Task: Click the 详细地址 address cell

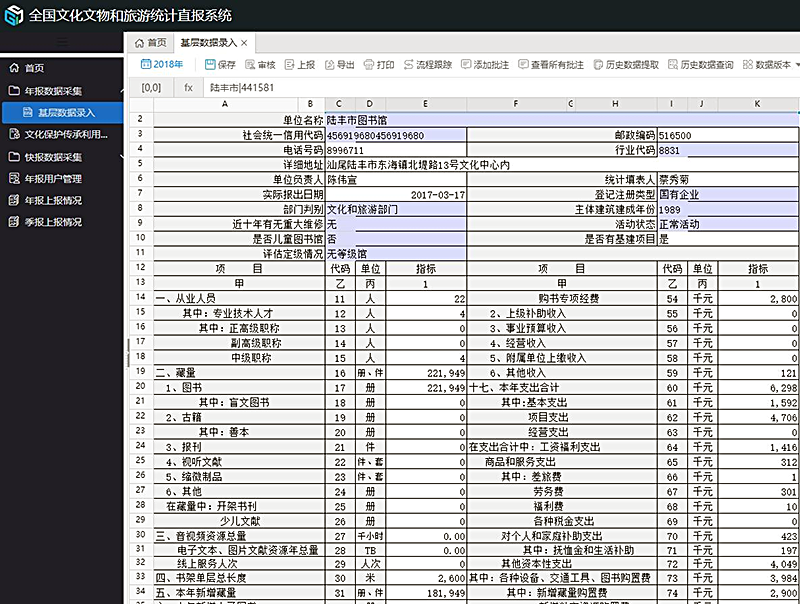Action: coord(562,165)
